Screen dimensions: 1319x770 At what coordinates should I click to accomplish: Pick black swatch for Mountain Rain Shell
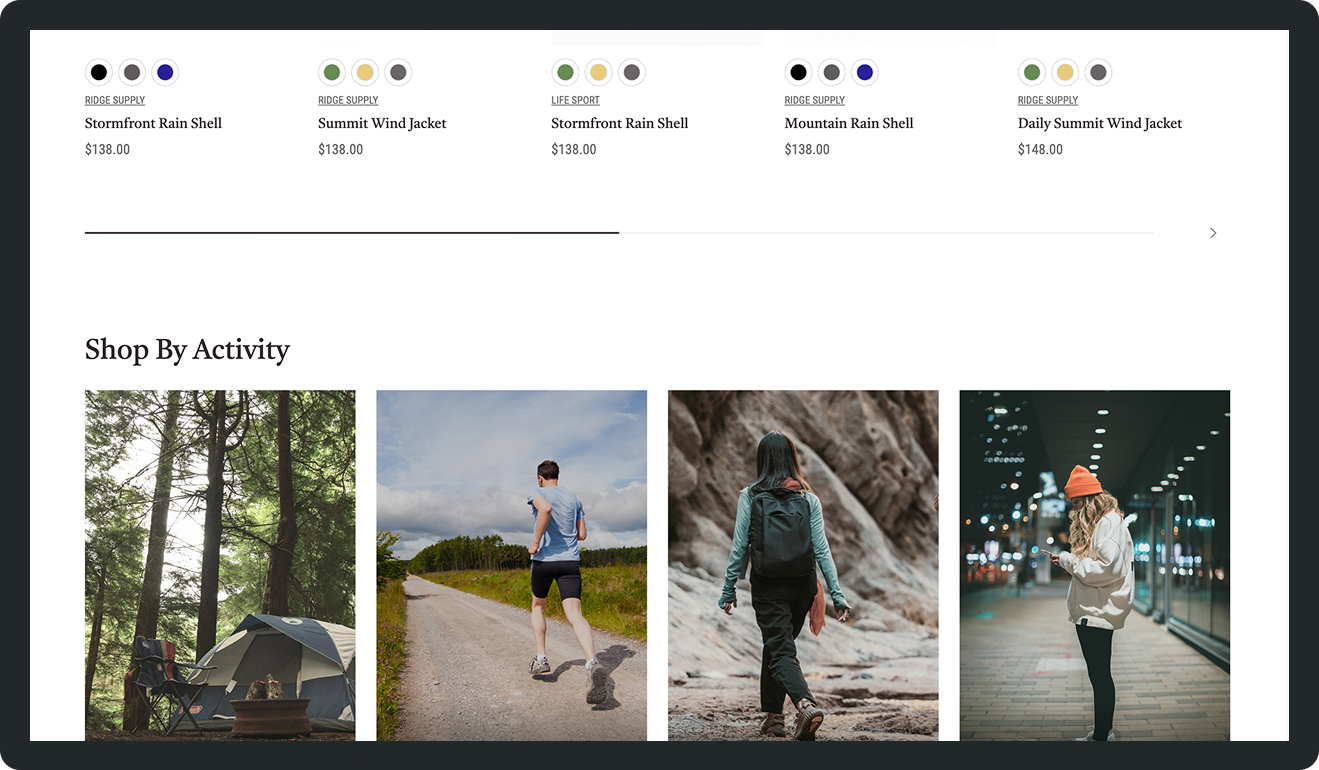tap(798, 73)
